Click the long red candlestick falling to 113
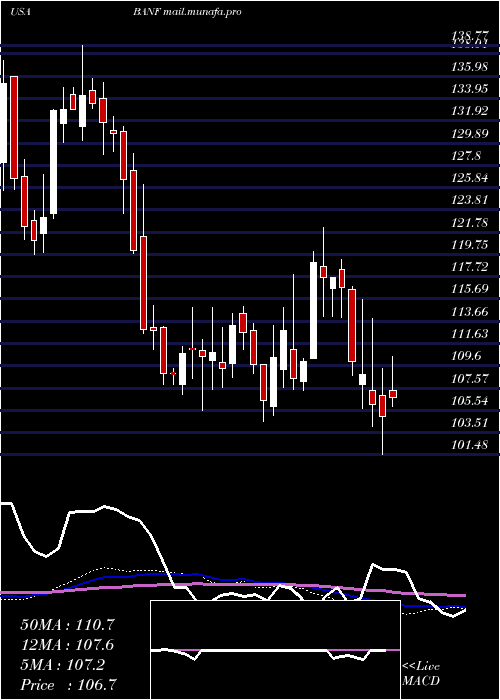Image resolution: width=500 pixels, height=700 pixels. tap(143, 283)
